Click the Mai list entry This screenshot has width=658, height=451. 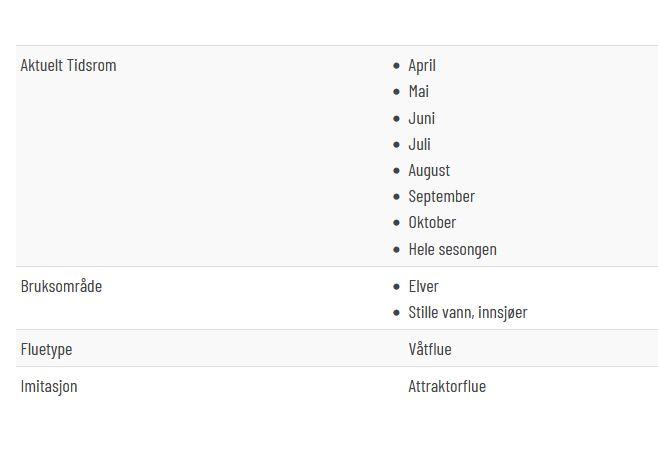pyautogui.click(x=418, y=91)
